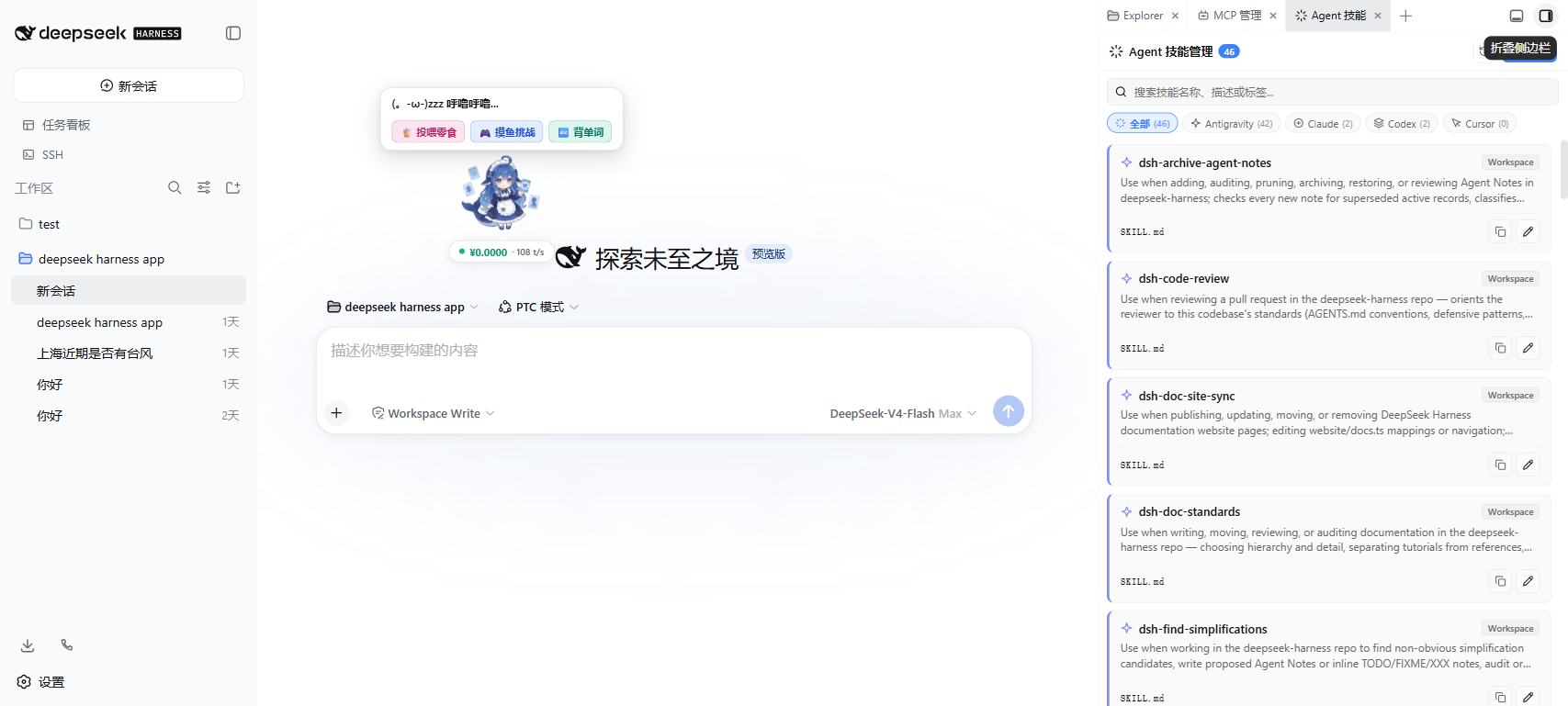The image size is (1568, 706).
Task: Collapse the left sidebar with the panel icon
Action: [x=233, y=33]
